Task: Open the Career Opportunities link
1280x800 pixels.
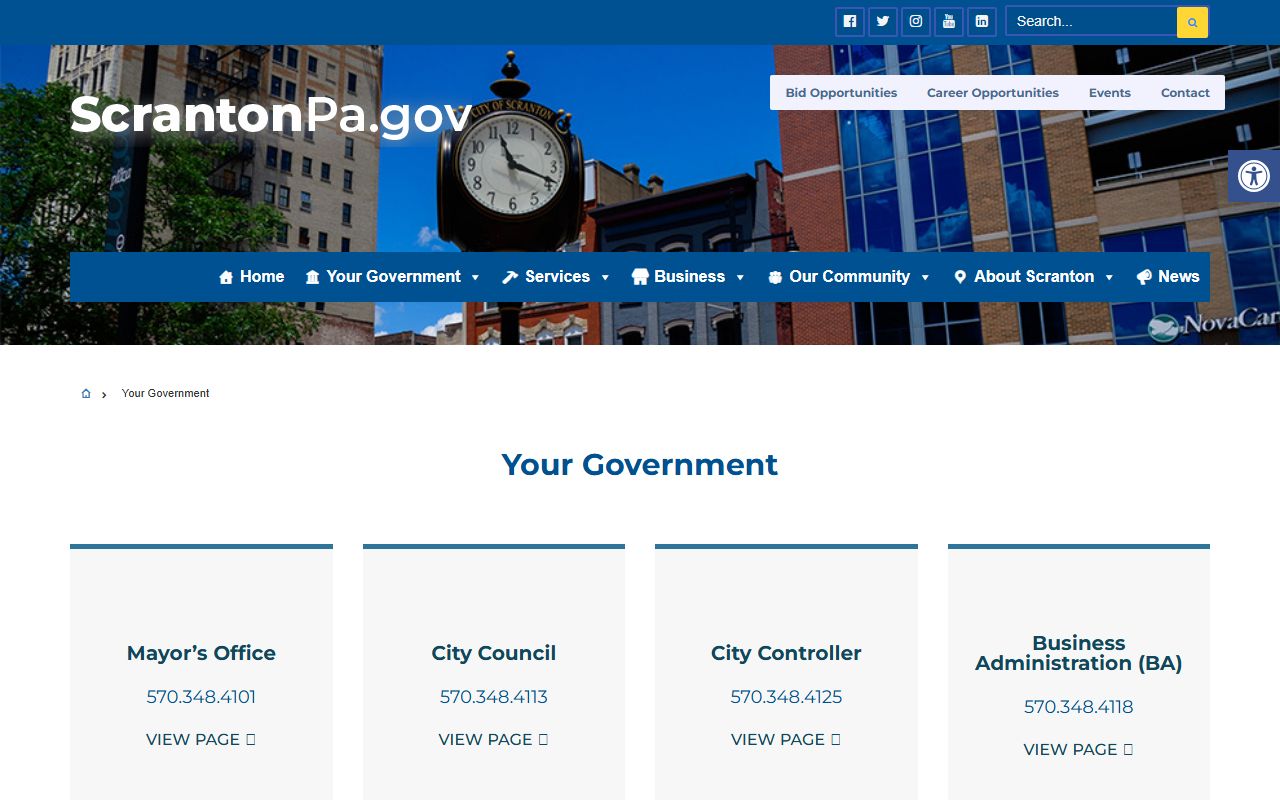Action: pyautogui.click(x=993, y=93)
